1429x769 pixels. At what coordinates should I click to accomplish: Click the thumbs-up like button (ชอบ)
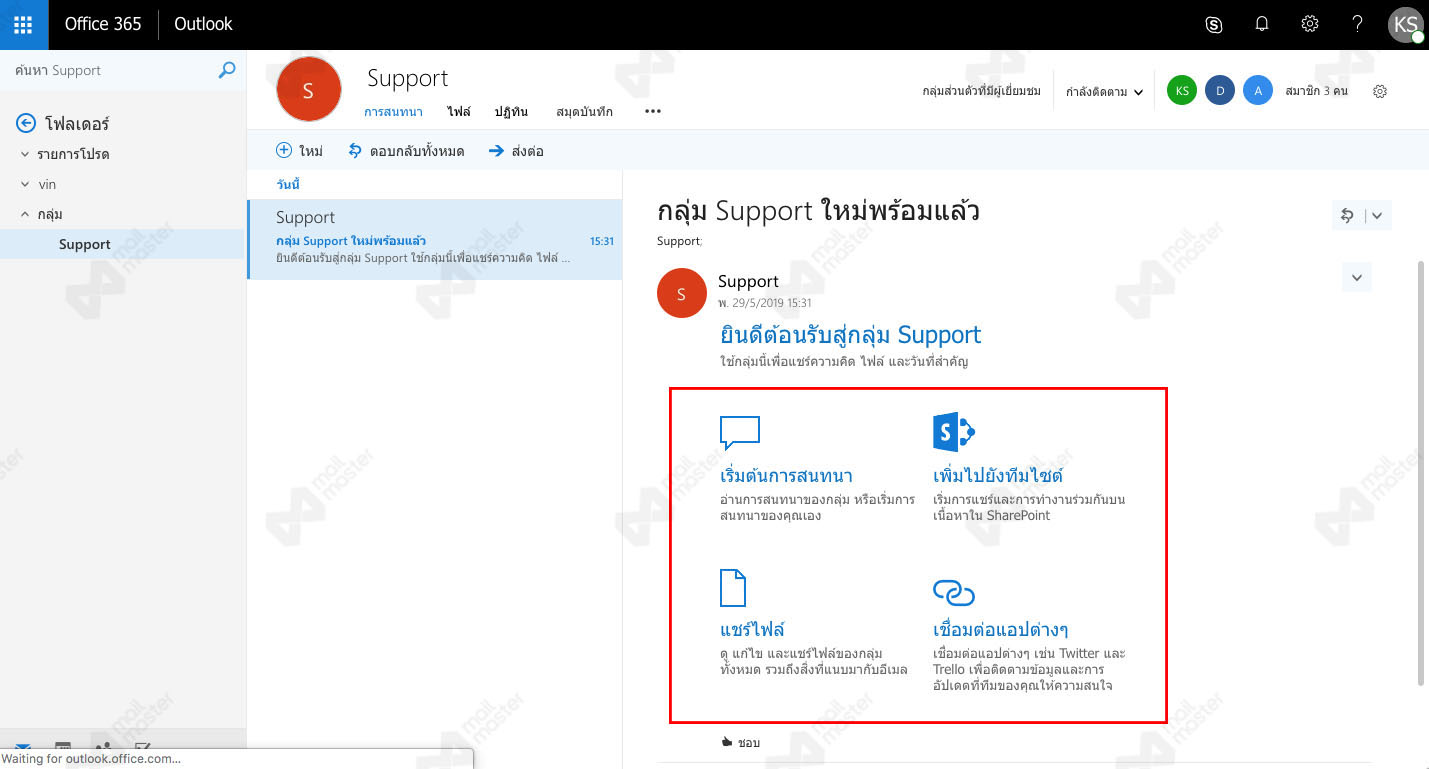[x=740, y=743]
